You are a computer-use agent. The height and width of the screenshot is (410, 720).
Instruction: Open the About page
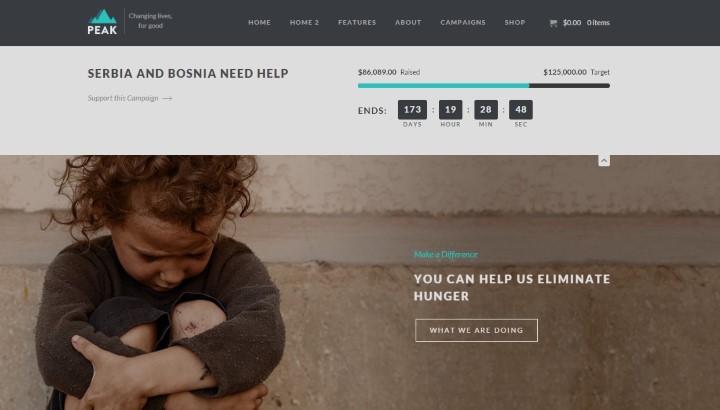408,22
